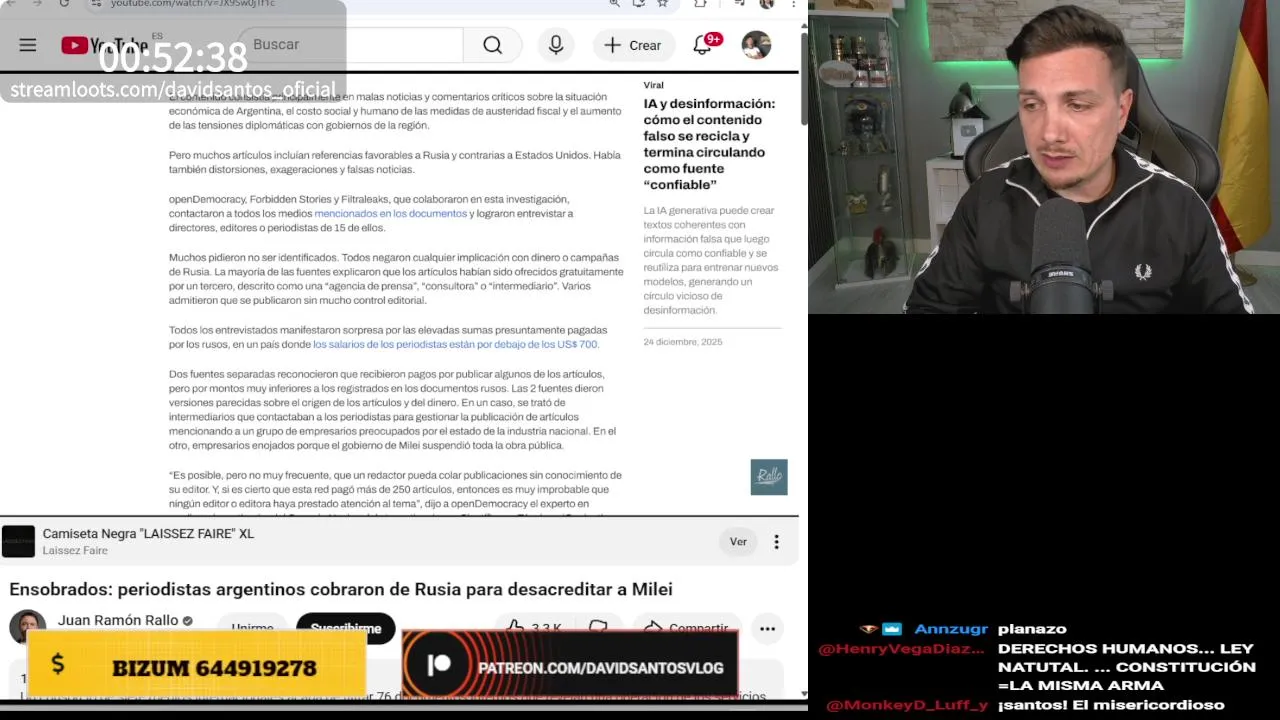Click the 'Viral' category label
The width and height of the screenshot is (1280, 720).
pos(653,85)
